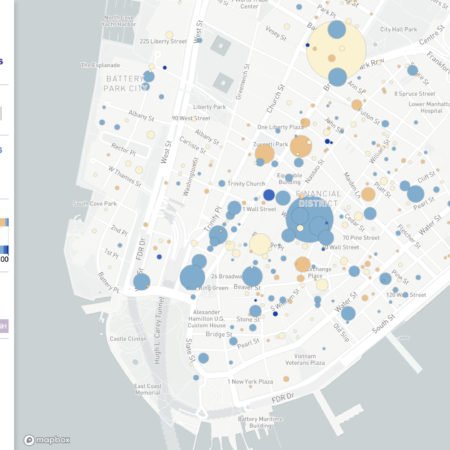Select the blue bubble near 8 Spruce Street
The height and width of the screenshot is (450, 450).
click(x=412, y=70)
